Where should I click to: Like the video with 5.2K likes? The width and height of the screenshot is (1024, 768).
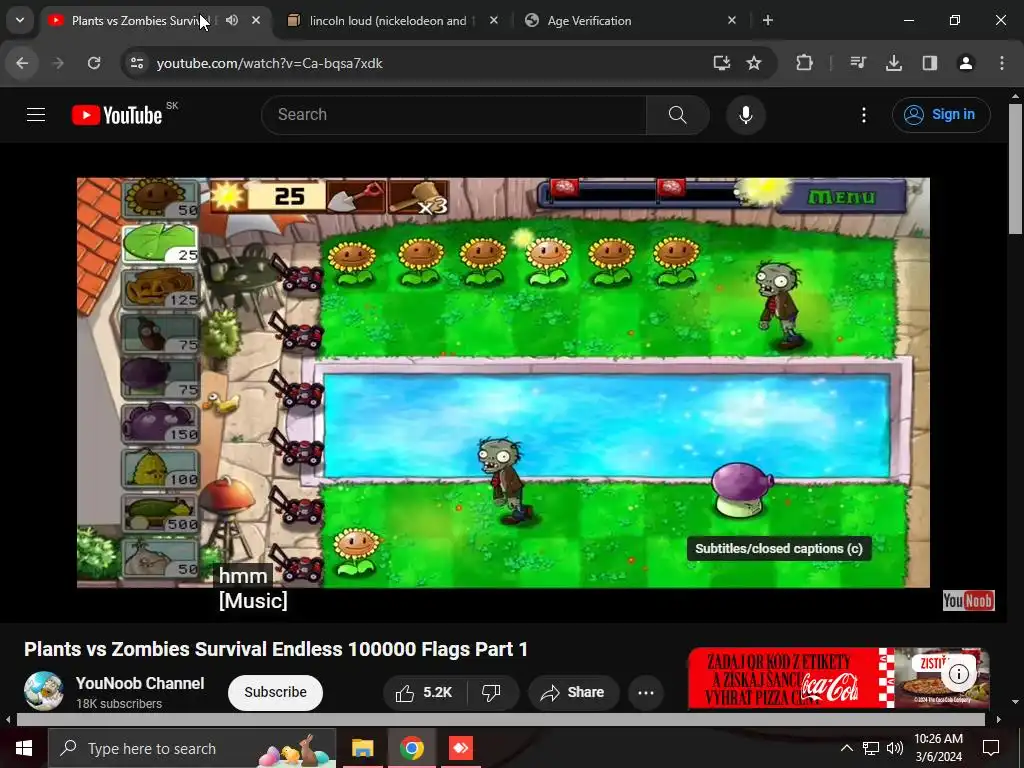(425, 692)
